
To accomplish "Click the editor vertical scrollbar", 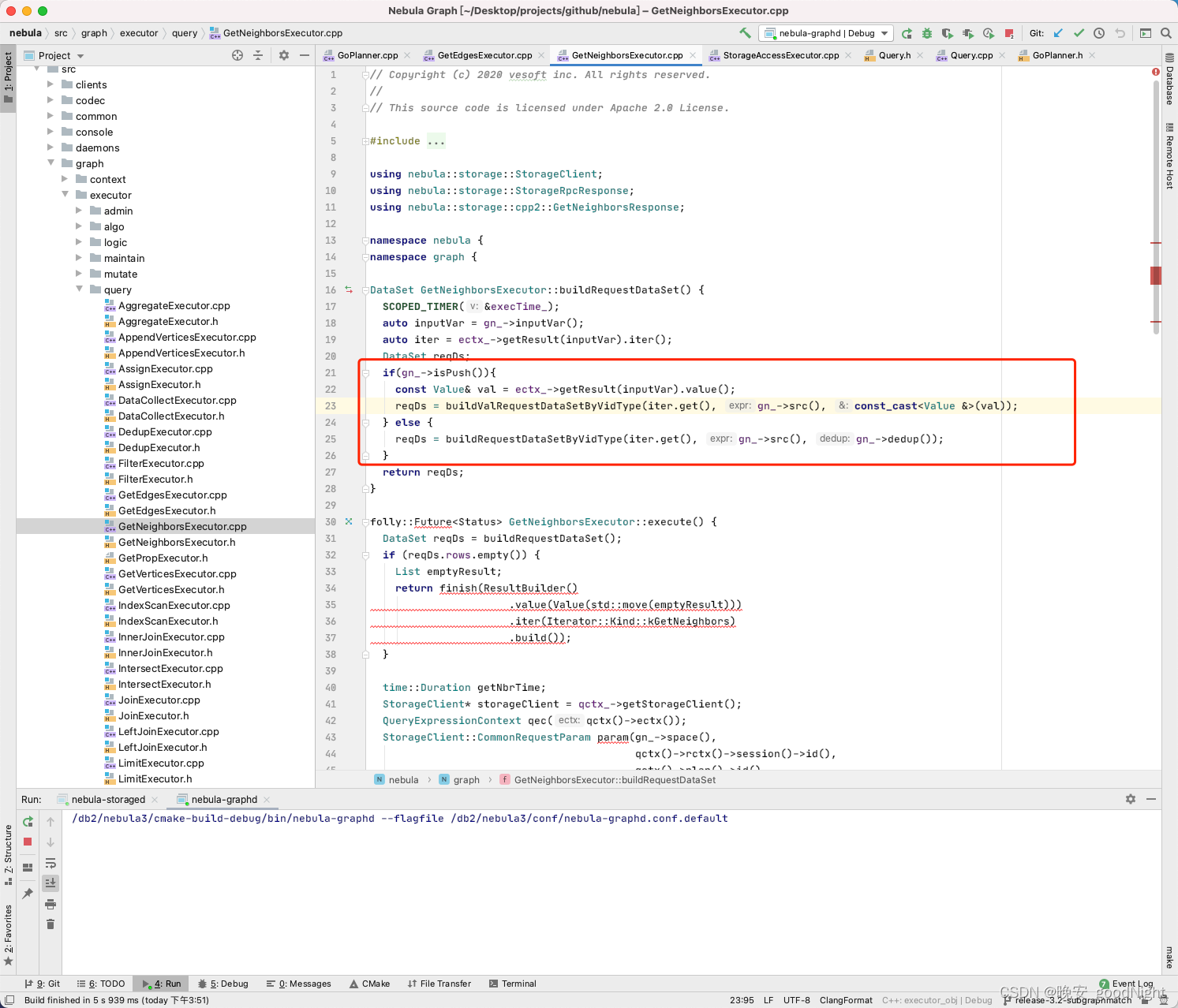I will tap(1156, 209).
